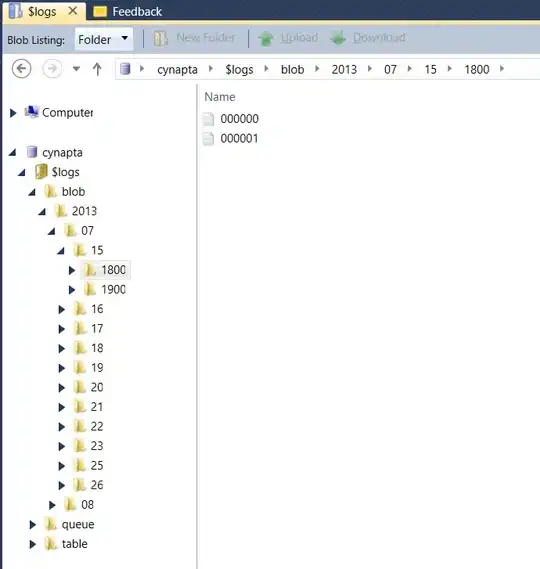This screenshot has height=569, width=540.
Task: Click the $logs container icon in the tree
Action: tap(41, 171)
